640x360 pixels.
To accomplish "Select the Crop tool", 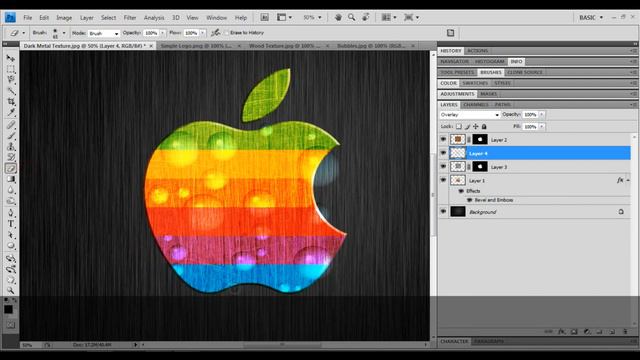I will 11,101.
